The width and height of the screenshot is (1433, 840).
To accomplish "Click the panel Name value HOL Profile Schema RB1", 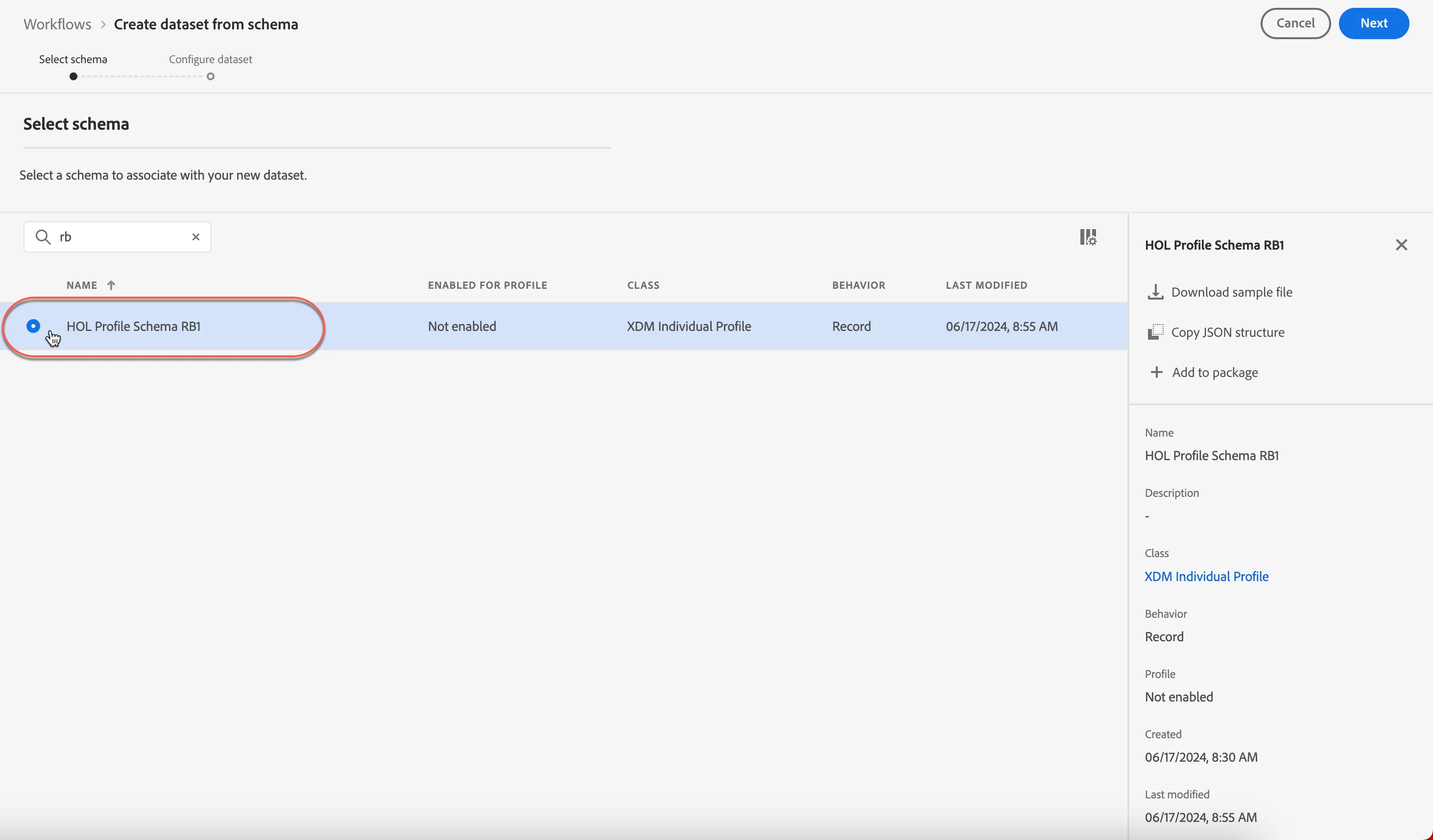I will click(x=1212, y=455).
